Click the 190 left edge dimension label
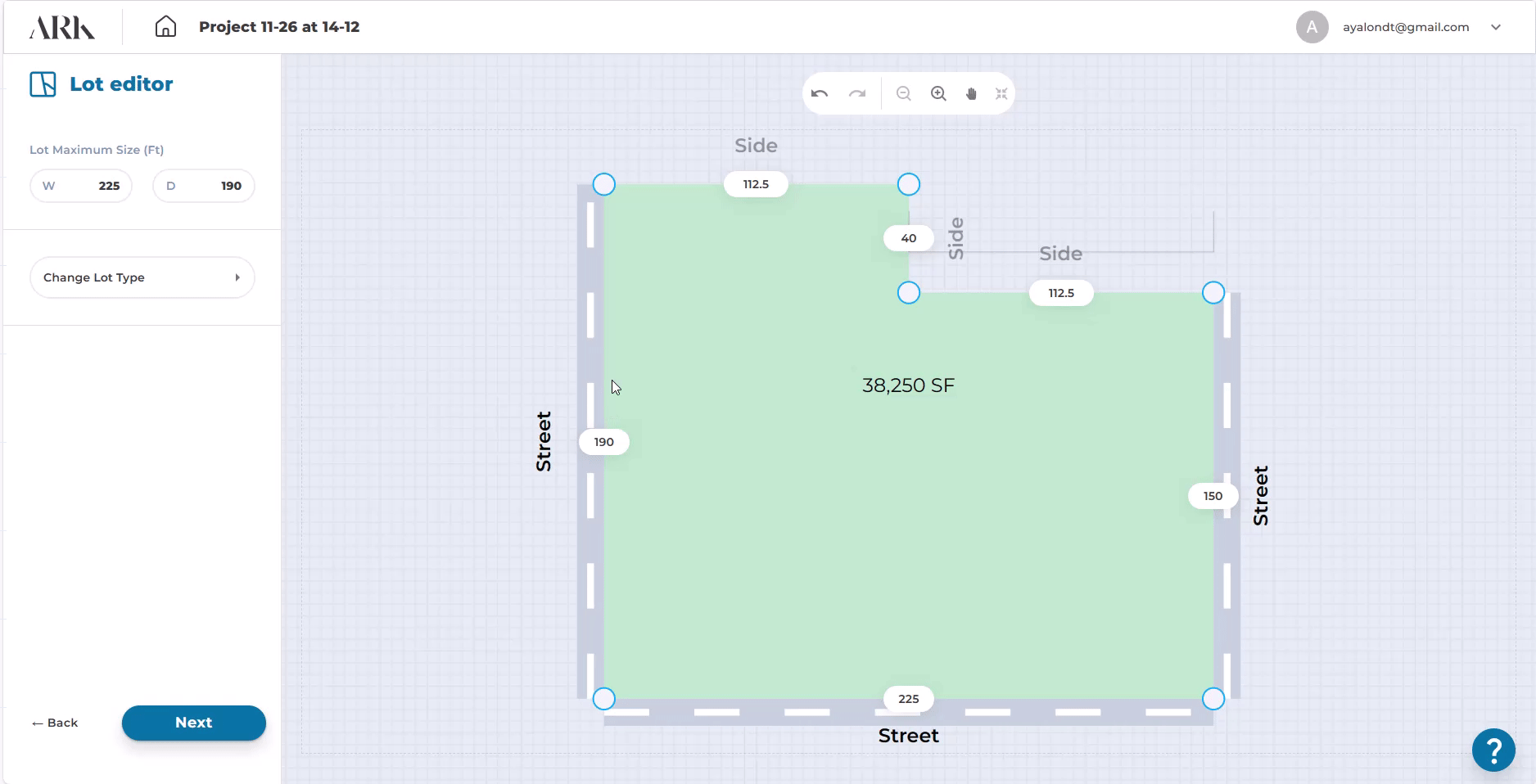Viewport: 1536px width, 784px height. point(603,442)
